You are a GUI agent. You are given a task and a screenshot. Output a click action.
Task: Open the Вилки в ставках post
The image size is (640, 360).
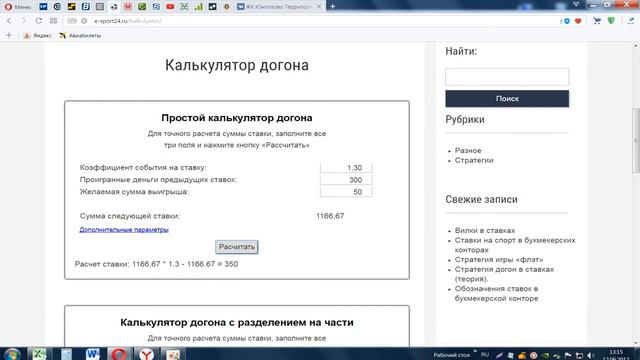tap(485, 231)
